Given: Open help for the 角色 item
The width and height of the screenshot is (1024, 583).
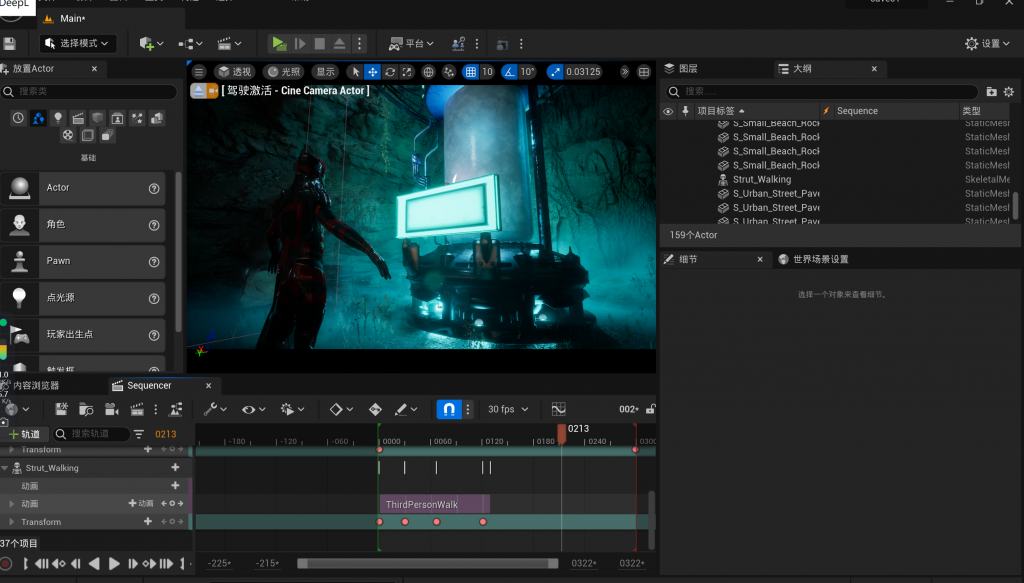Looking at the screenshot, I should tap(154, 225).
